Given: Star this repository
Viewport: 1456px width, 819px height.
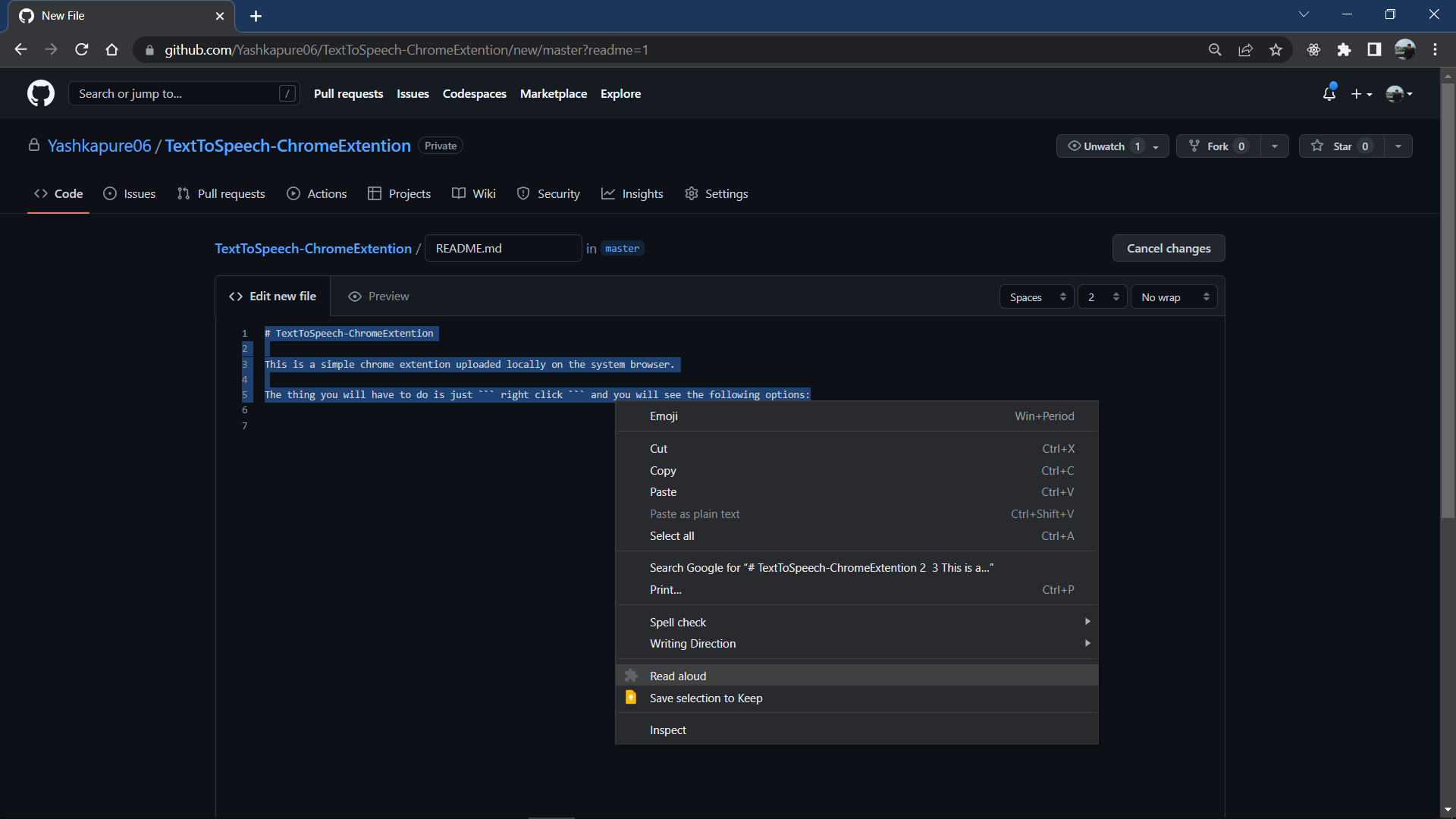Looking at the screenshot, I should coord(1342,146).
